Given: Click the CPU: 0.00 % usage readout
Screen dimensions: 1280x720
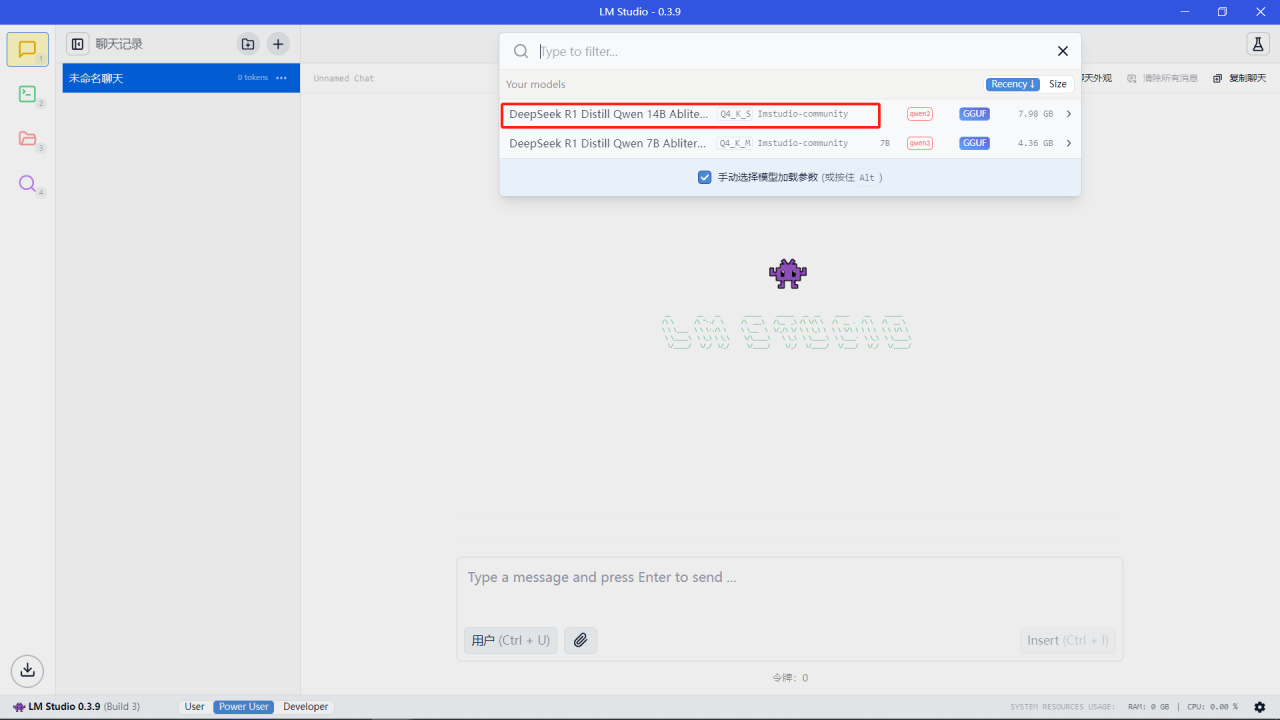Looking at the screenshot, I should click(1212, 707).
